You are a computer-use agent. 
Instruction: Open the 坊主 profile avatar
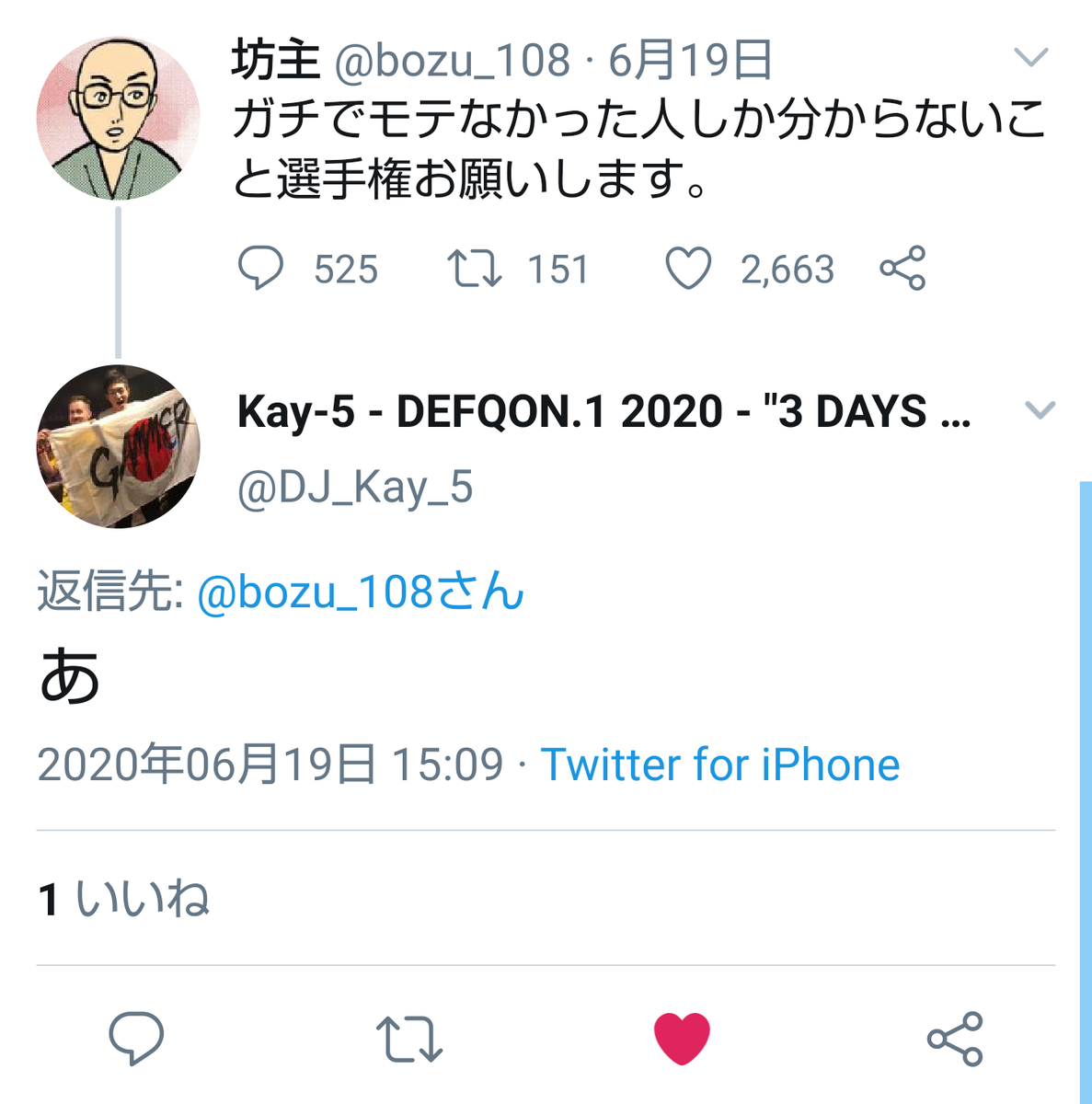(x=118, y=119)
